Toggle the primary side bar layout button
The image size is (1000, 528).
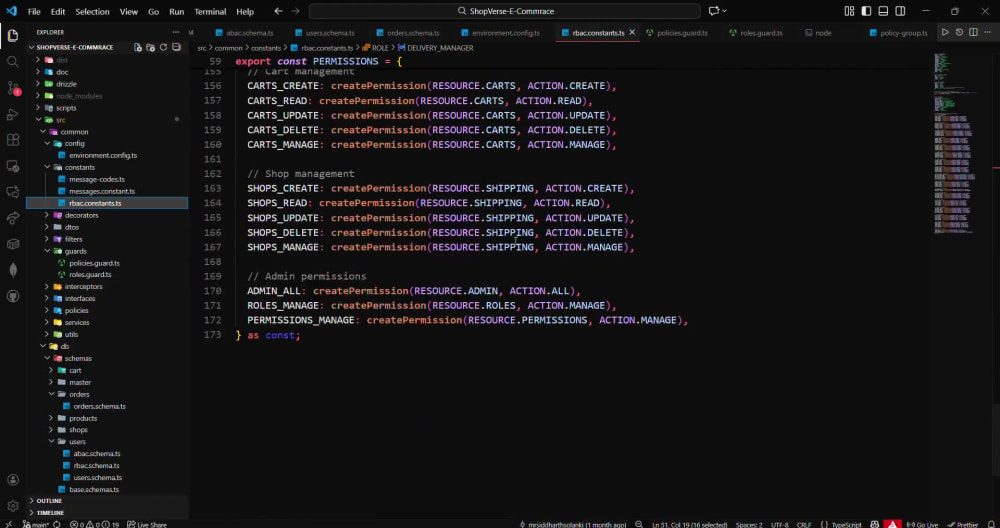[x=866, y=11]
